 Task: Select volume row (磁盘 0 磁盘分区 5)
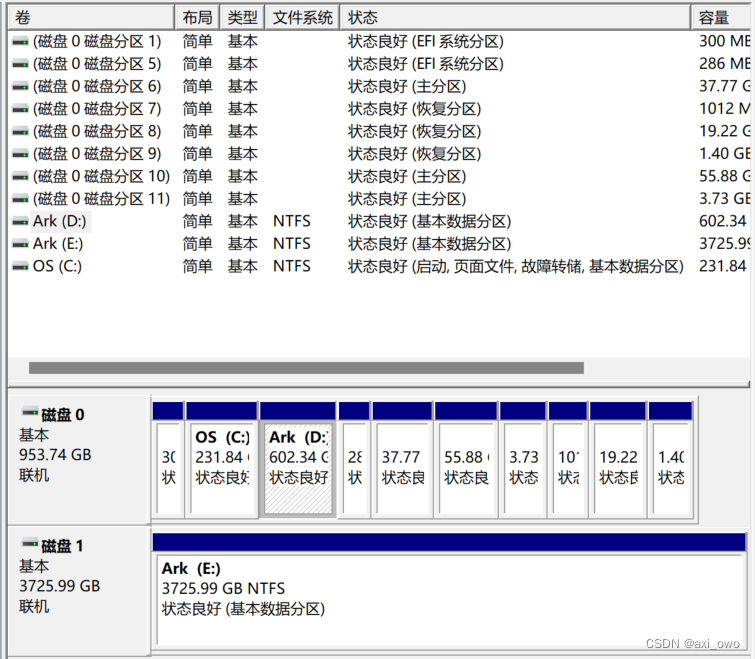[380, 64]
